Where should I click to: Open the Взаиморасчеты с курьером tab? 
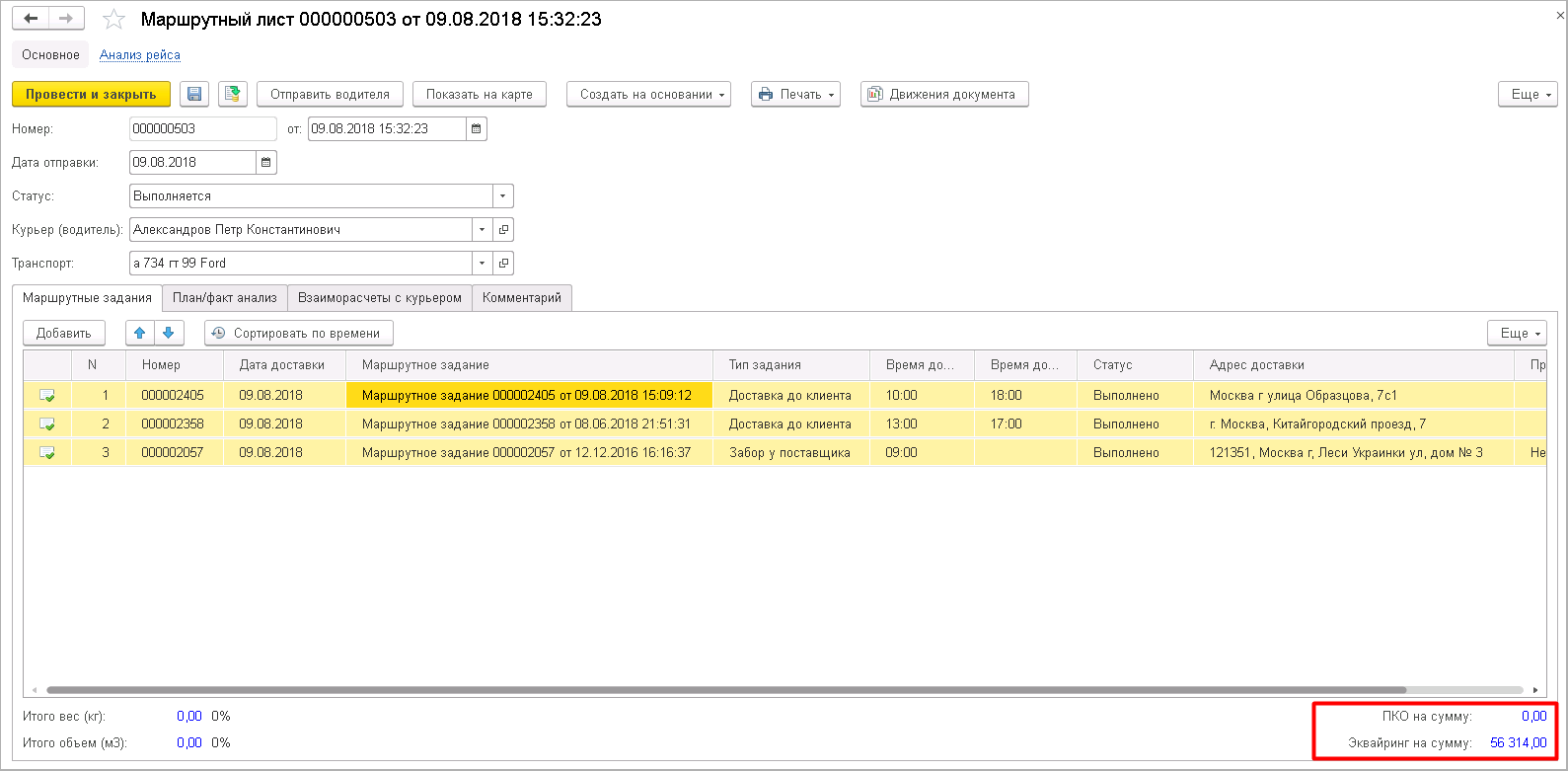pyautogui.click(x=380, y=297)
